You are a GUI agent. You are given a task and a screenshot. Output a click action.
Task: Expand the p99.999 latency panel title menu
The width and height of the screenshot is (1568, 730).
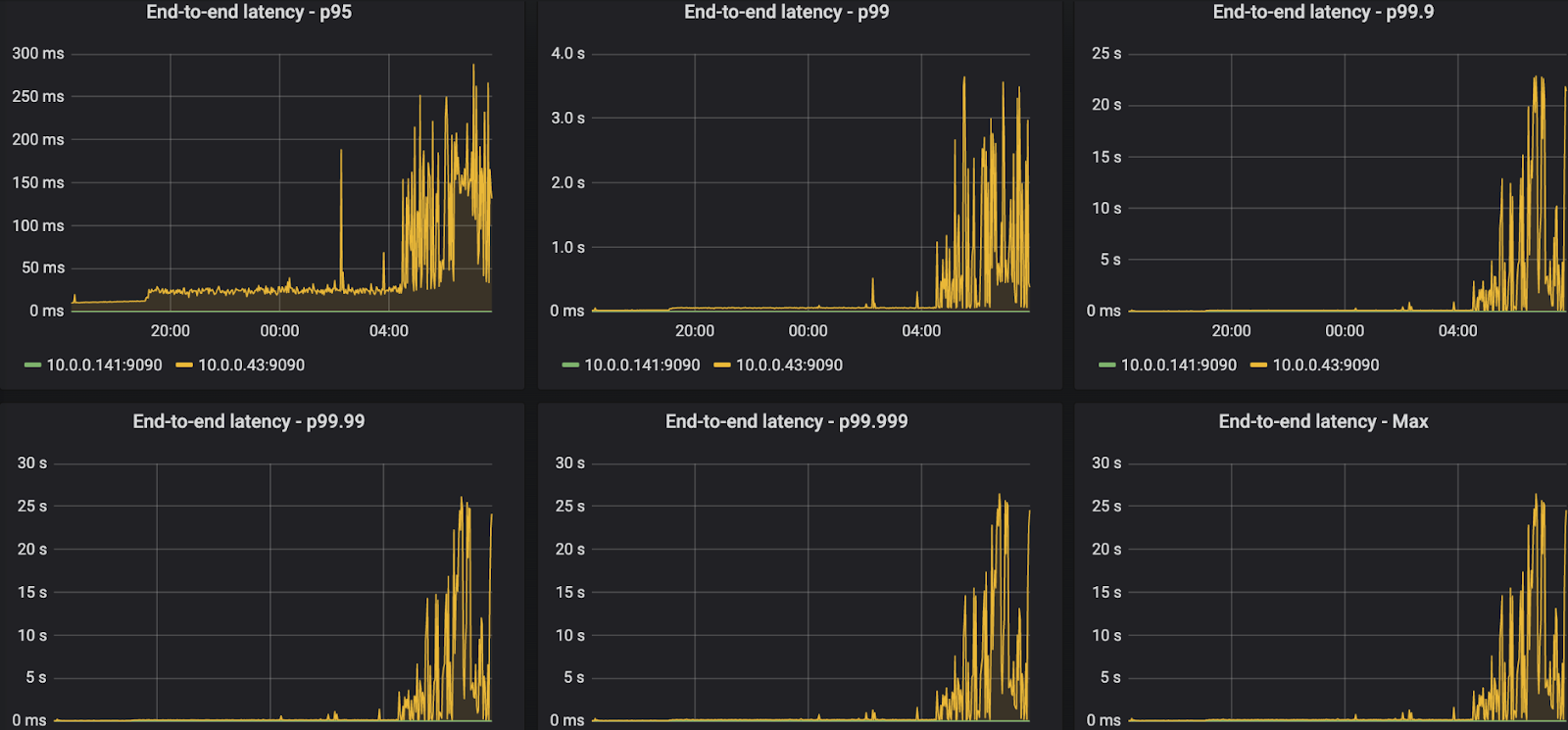[786, 422]
